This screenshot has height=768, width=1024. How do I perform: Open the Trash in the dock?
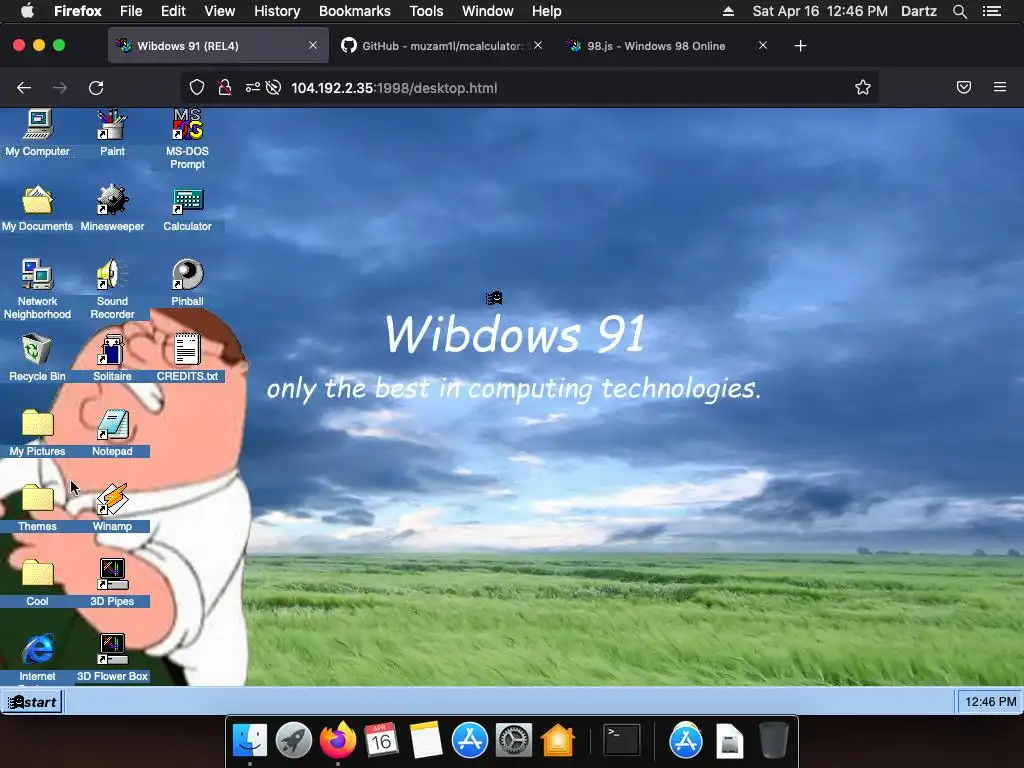point(774,741)
